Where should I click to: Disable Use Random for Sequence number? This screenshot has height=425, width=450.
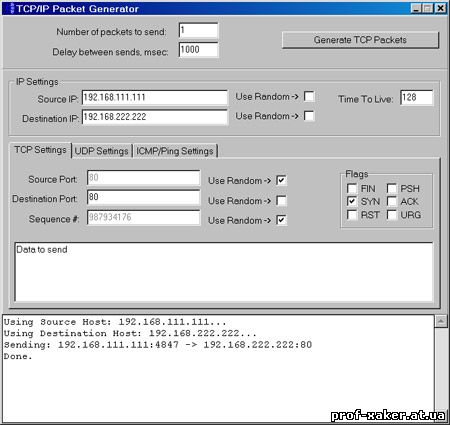(x=281, y=220)
